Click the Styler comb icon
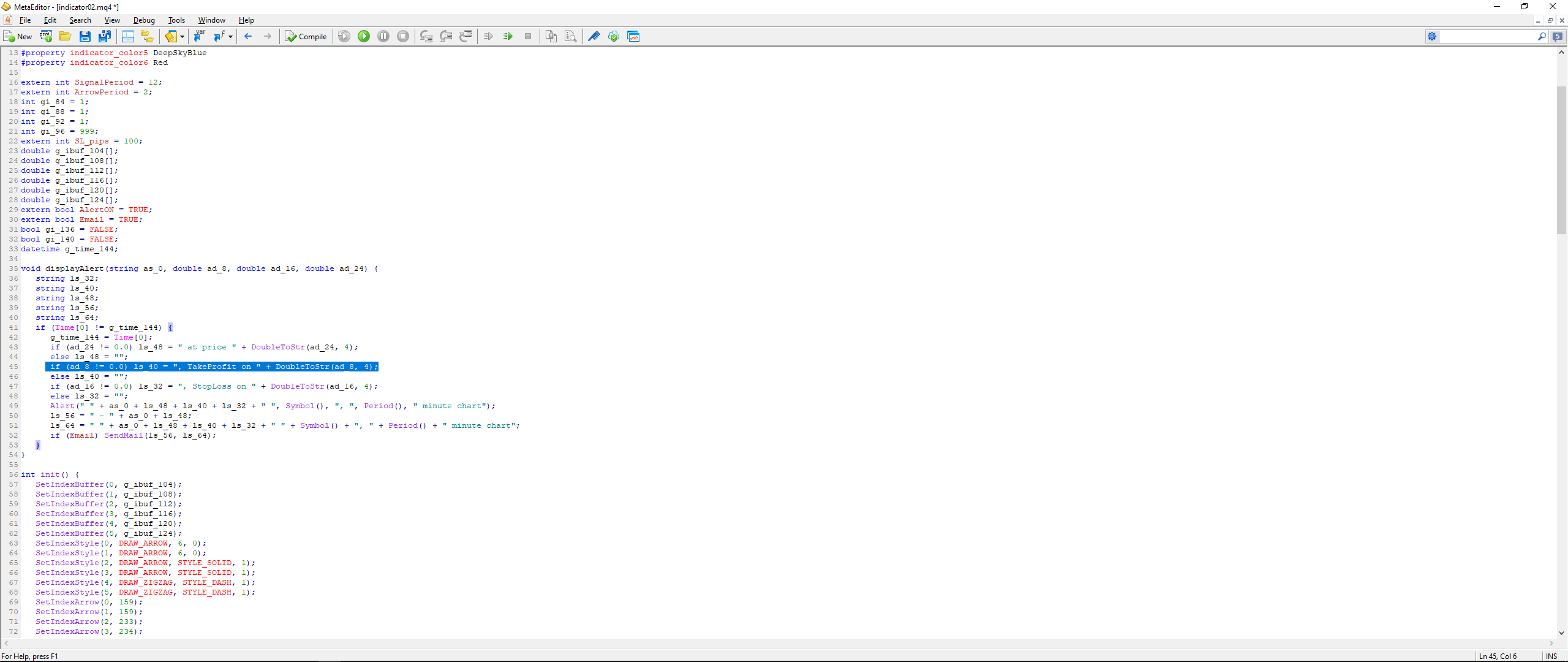The image size is (1568, 662). coord(594,37)
